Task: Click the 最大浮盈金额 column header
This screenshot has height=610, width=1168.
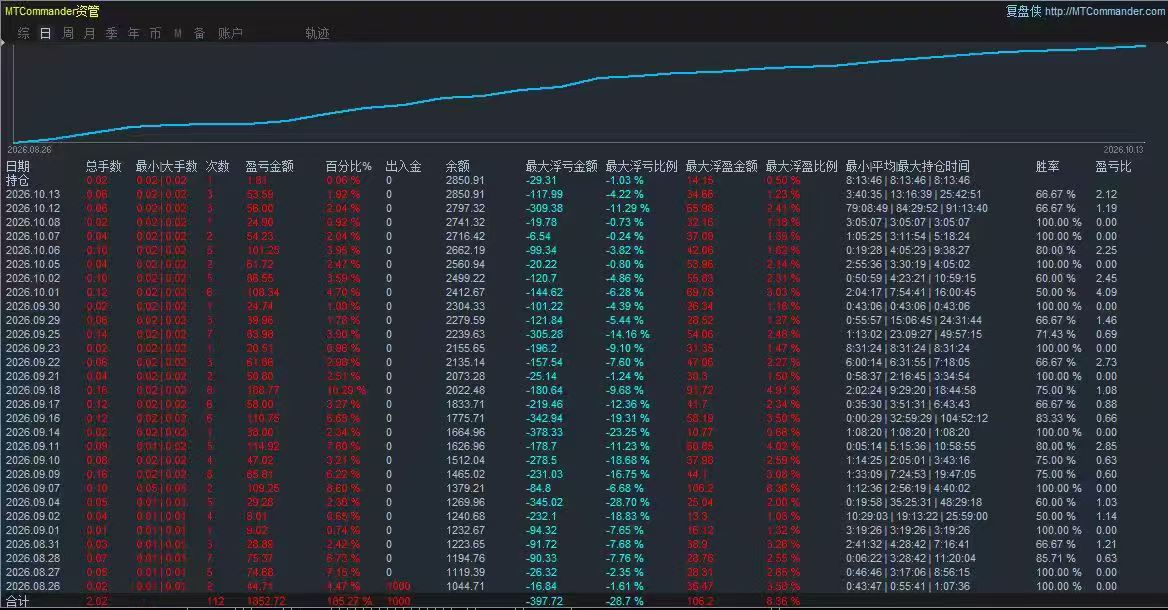Action: click(721, 166)
